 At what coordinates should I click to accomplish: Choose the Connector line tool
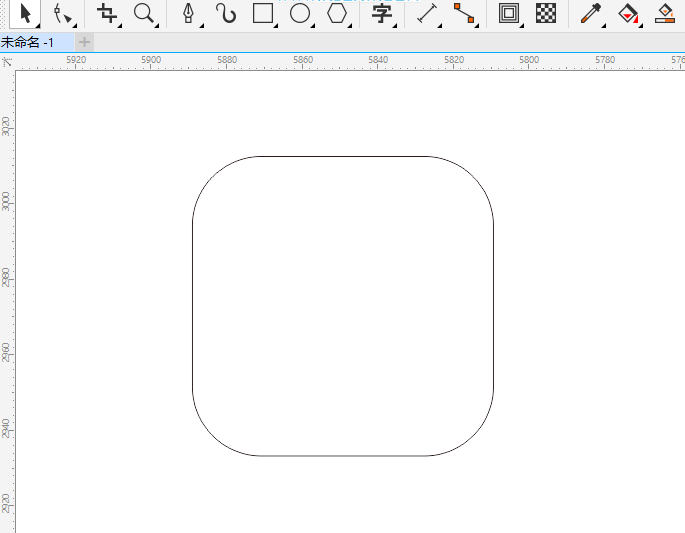[x=464, y=13]
